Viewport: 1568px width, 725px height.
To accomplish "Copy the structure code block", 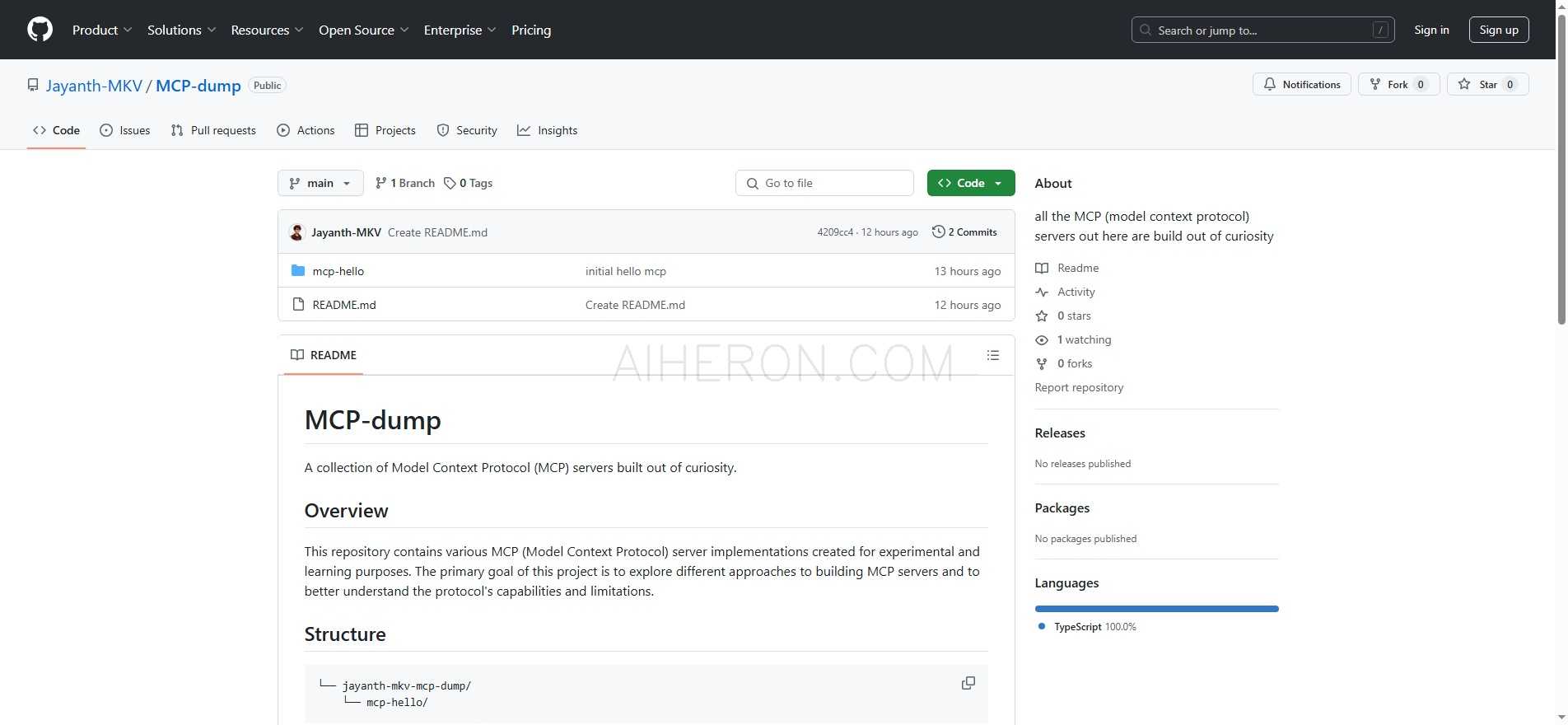I will point(968,683).
